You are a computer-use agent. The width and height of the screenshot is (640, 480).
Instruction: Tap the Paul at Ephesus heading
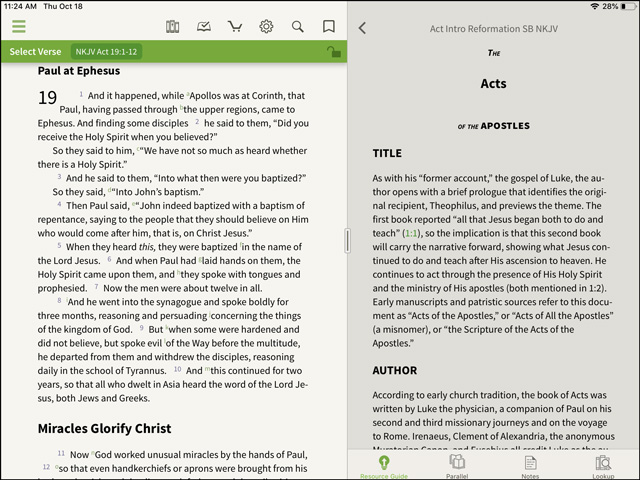click(x=79, y=71)
